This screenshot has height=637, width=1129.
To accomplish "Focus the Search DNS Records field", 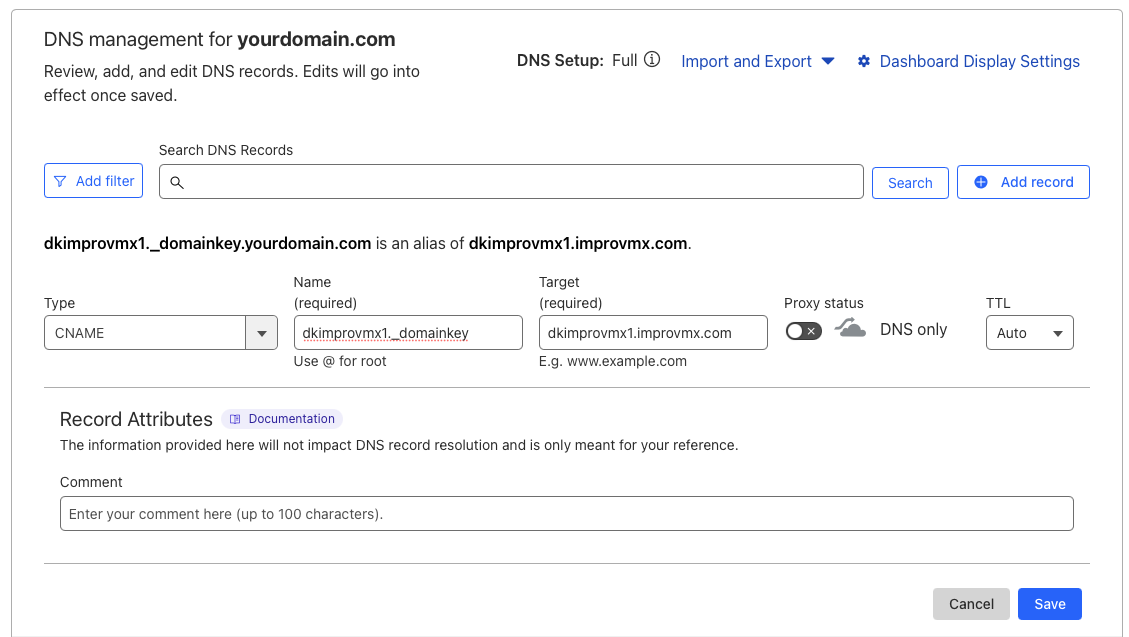I will coord(520,182).
